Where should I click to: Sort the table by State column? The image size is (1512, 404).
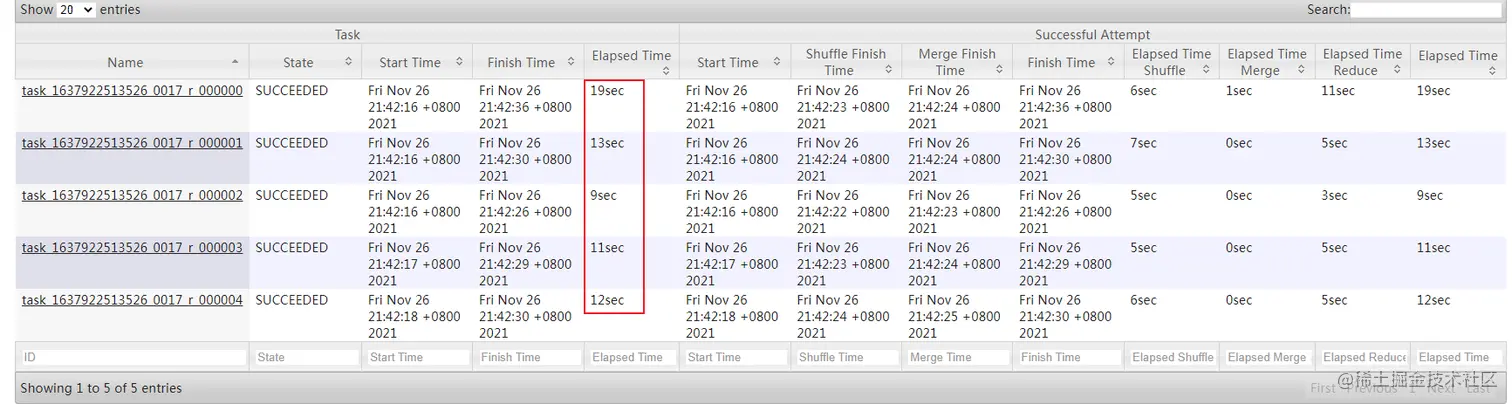coord(305,62)
